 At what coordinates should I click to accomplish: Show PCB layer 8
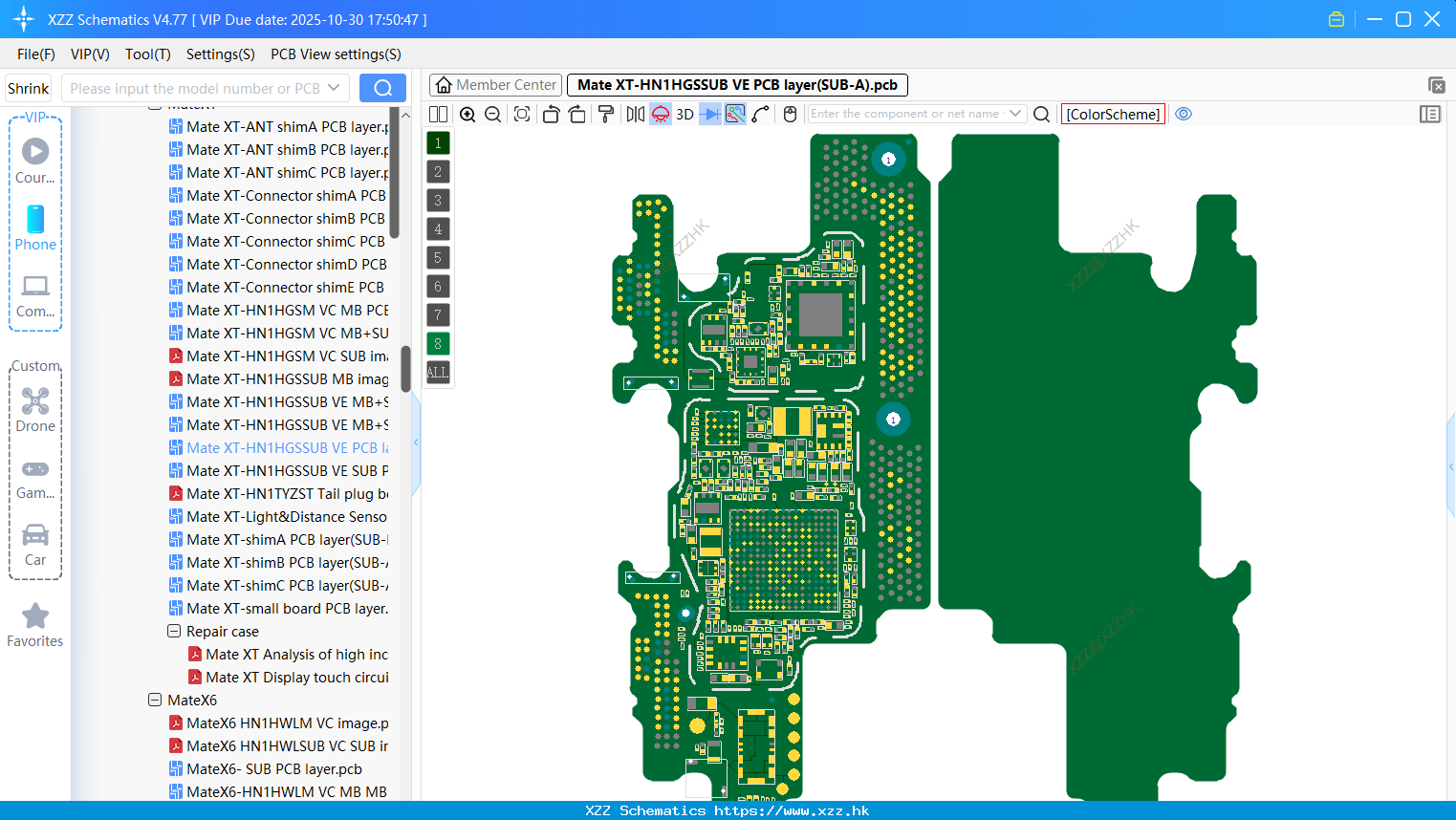tap(438, 343)
